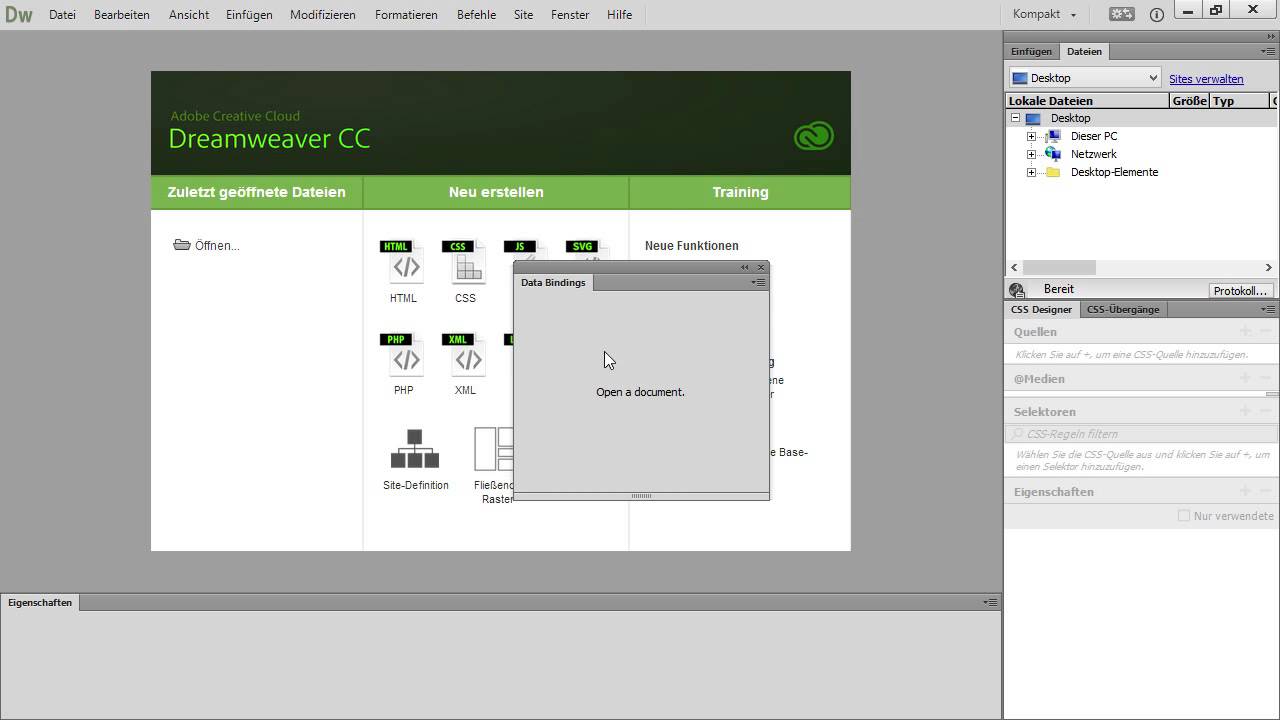The width and height of the screenshot is (1280, 720).
Task: Create a new XML file via its icon
Action: tap(465, 355)
